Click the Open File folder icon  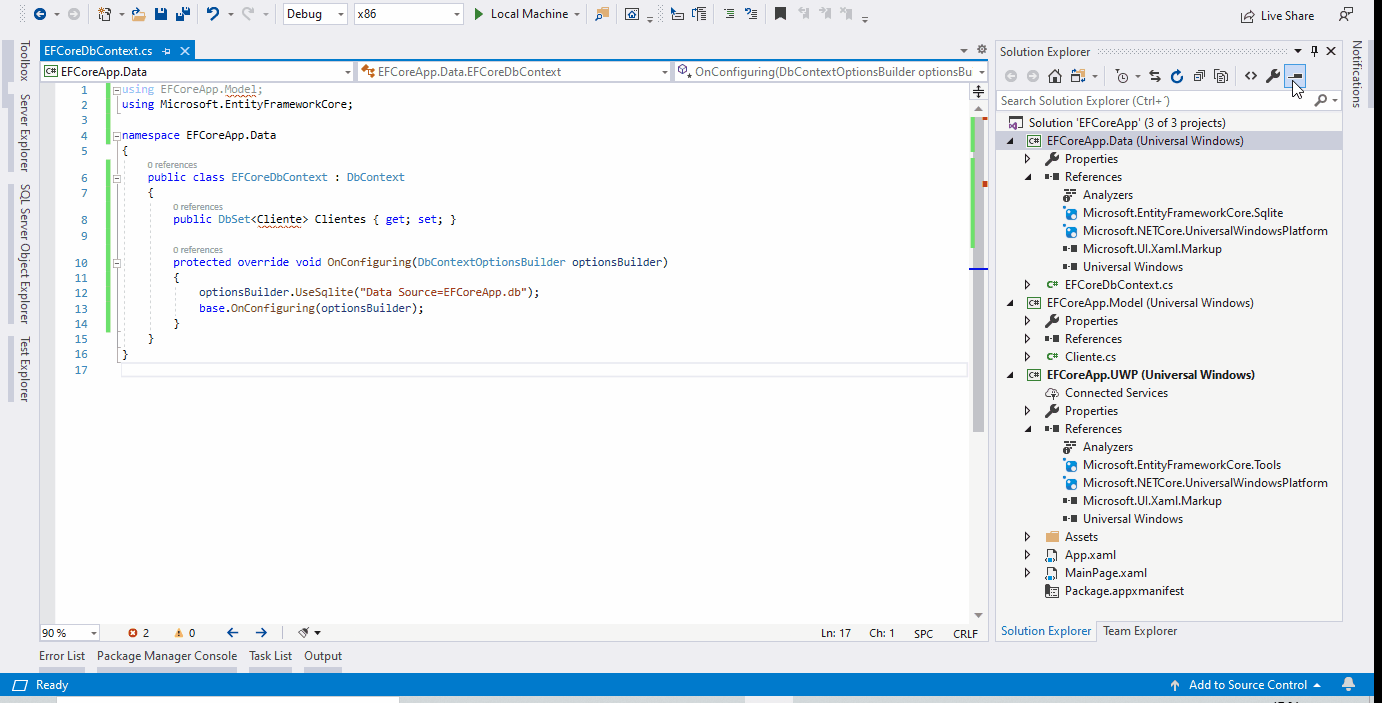[x=138, y=14]
